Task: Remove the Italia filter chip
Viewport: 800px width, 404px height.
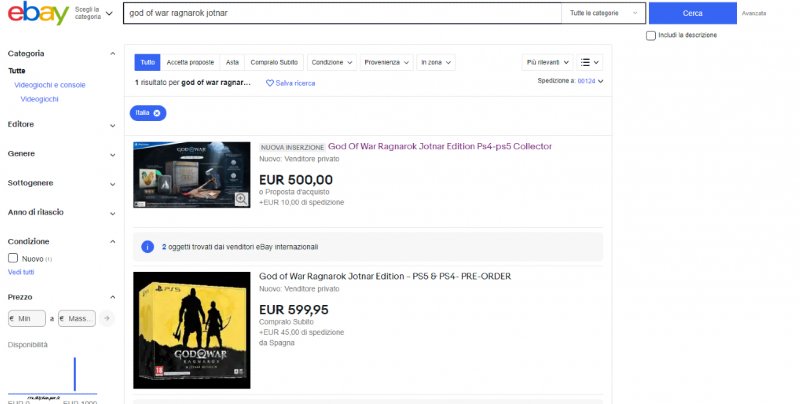Action: coord(157,113)
